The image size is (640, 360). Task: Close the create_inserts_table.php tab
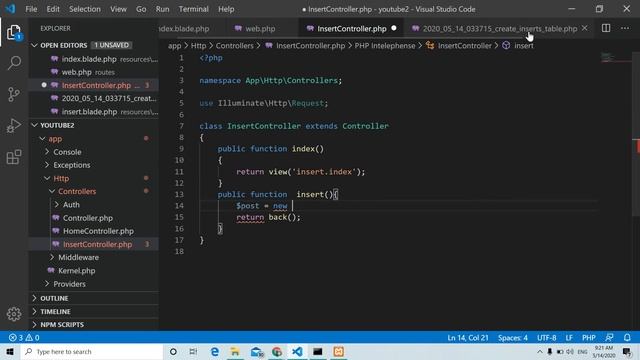584,28
